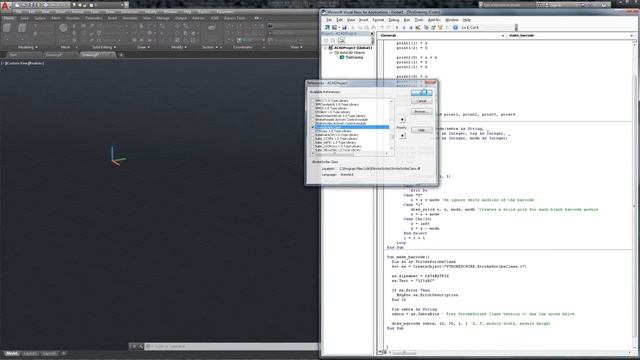The image size is (640, 360).
Task: Collapse the AutoCAD Objects folder node
Action: [331, 53]
